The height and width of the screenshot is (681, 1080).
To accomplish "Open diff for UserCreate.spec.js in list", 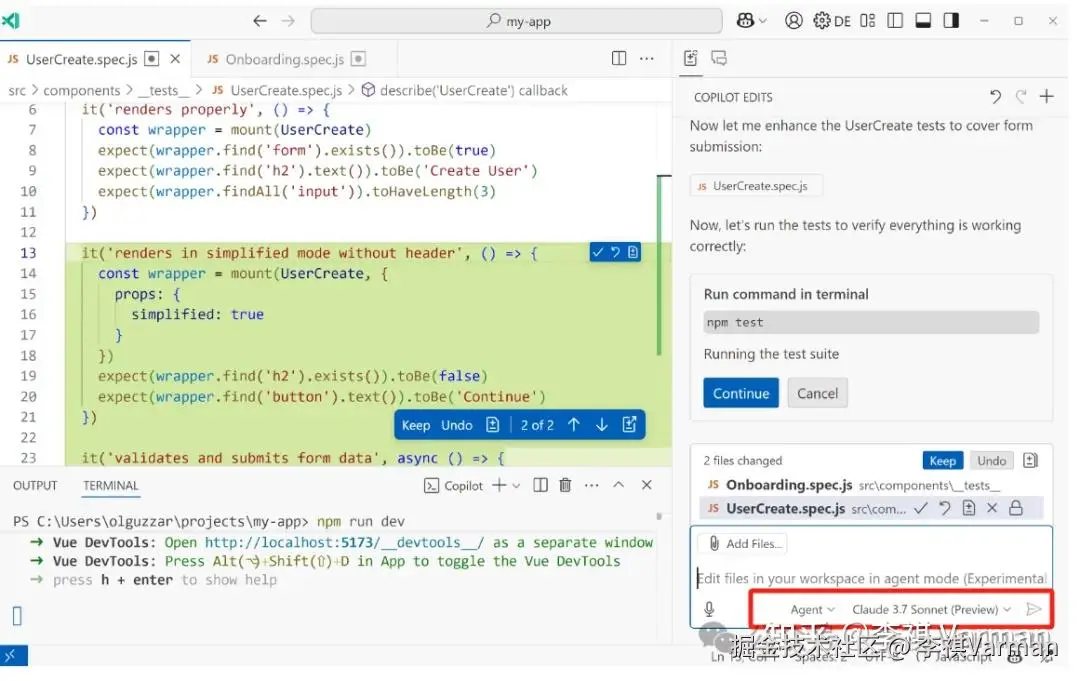I will (x=968, y=508).
